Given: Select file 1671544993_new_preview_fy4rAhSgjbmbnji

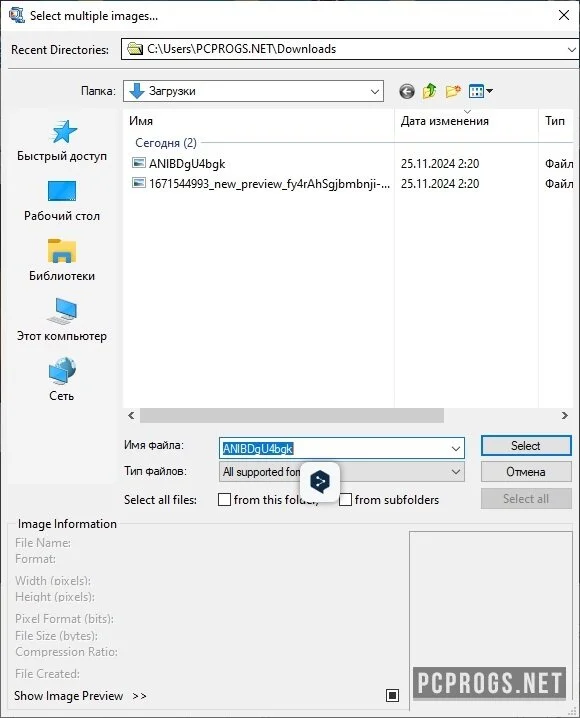Looking at the screenshot, I should point(270,184).
